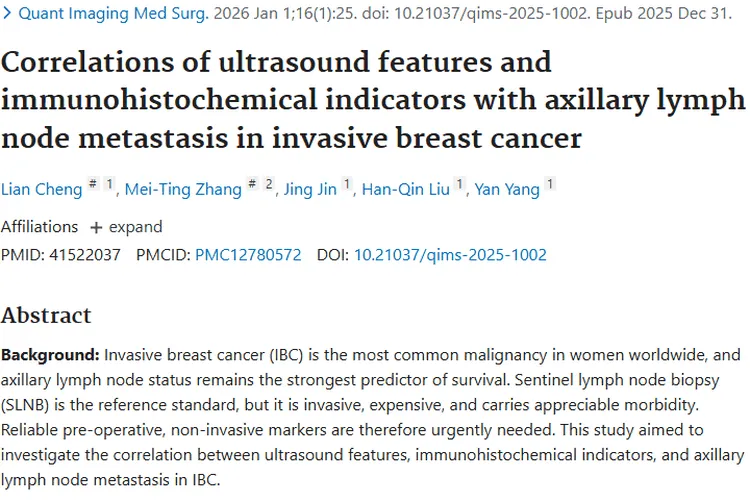Open author Lian Cheng's link
Viewport: 750px width, 500px height.
40,189
